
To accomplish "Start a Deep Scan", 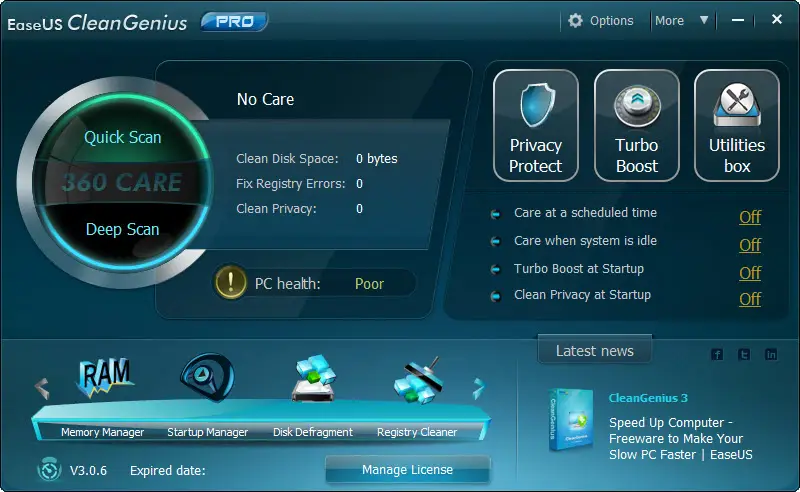I will pyautogui.click(x=122, y=229).
